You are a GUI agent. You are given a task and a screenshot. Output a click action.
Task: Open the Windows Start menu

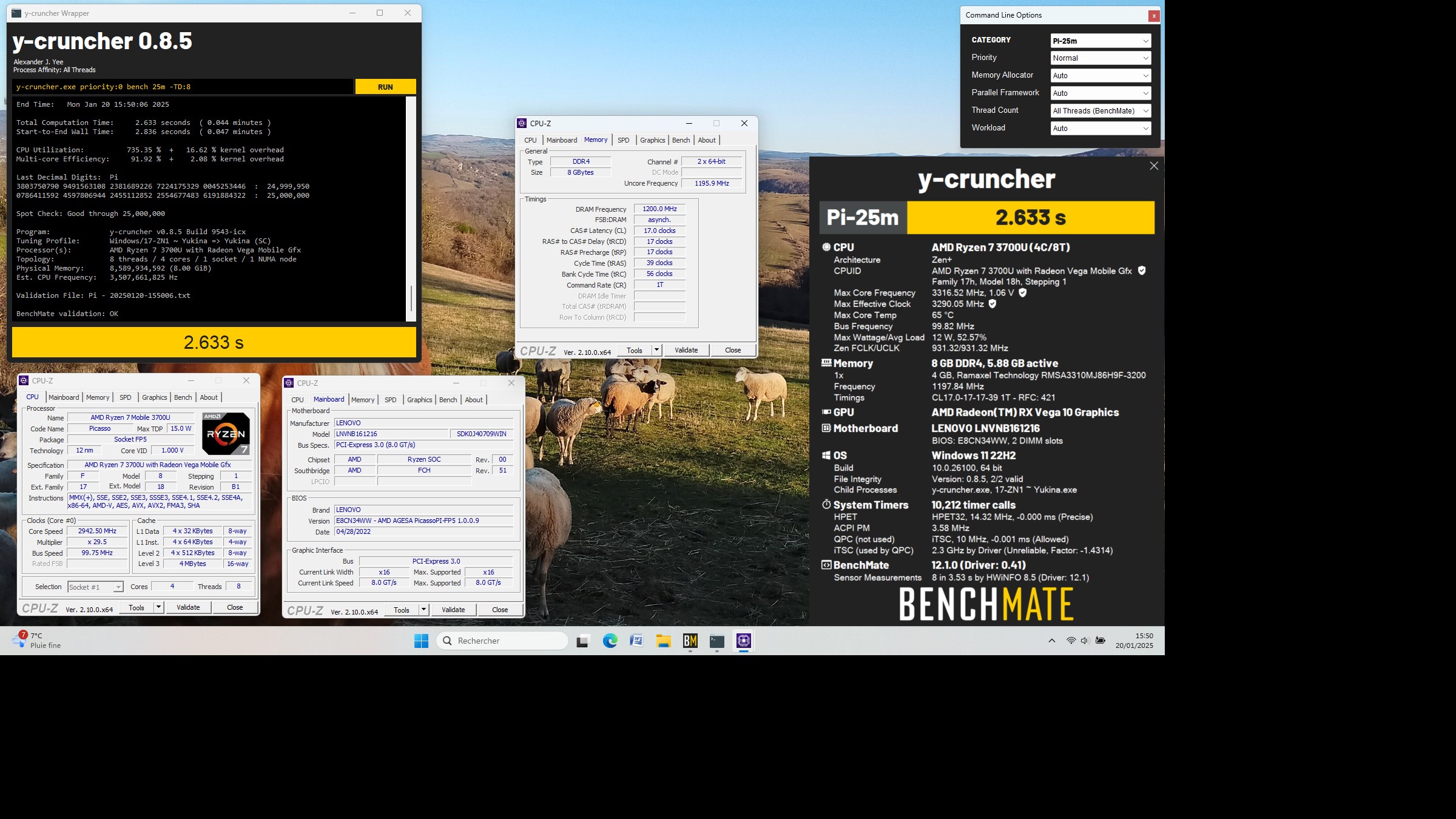click(x=421, y=641)
